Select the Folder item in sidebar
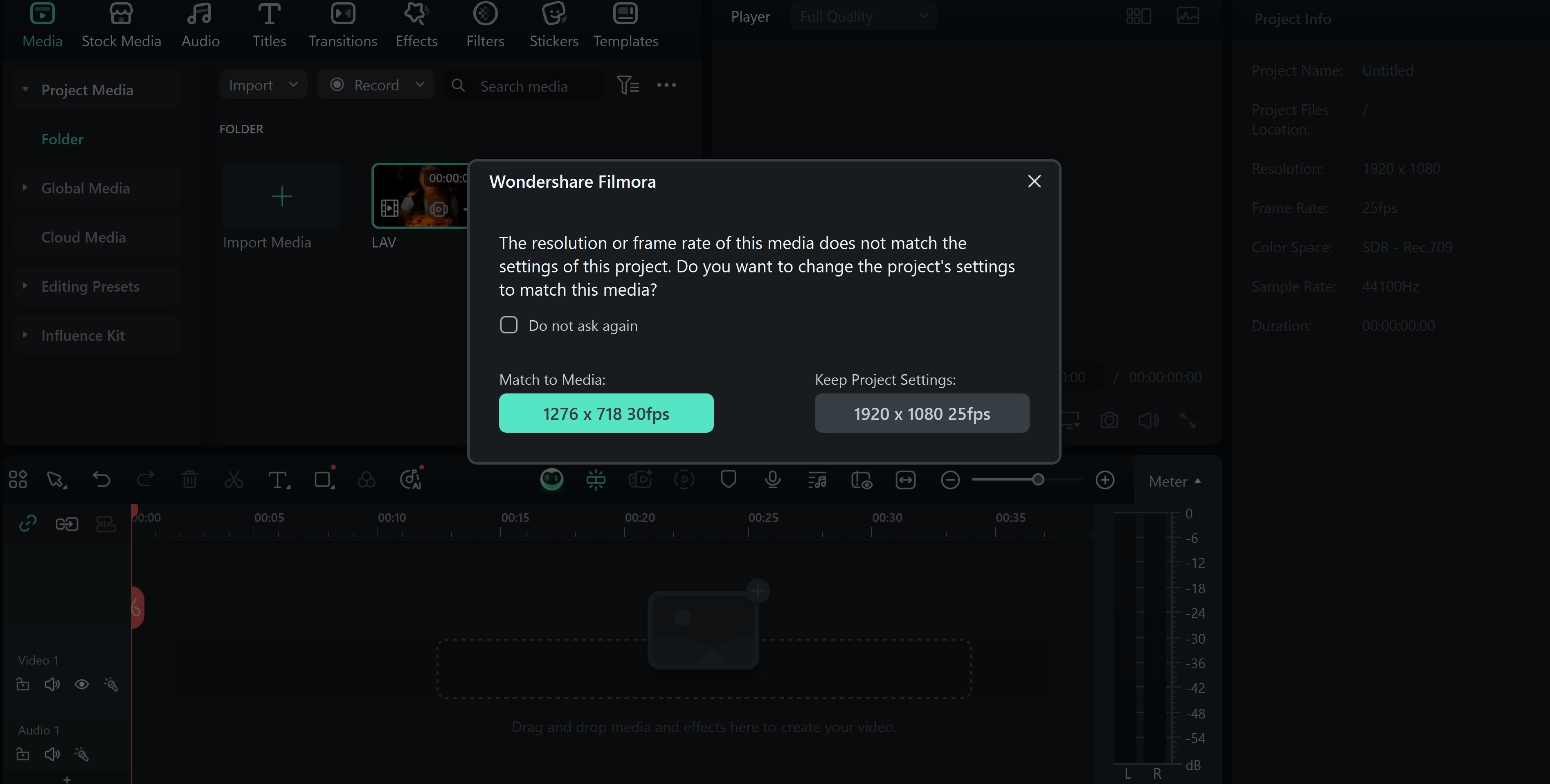This screenshot has width=1550, height=784. point(62,139)
